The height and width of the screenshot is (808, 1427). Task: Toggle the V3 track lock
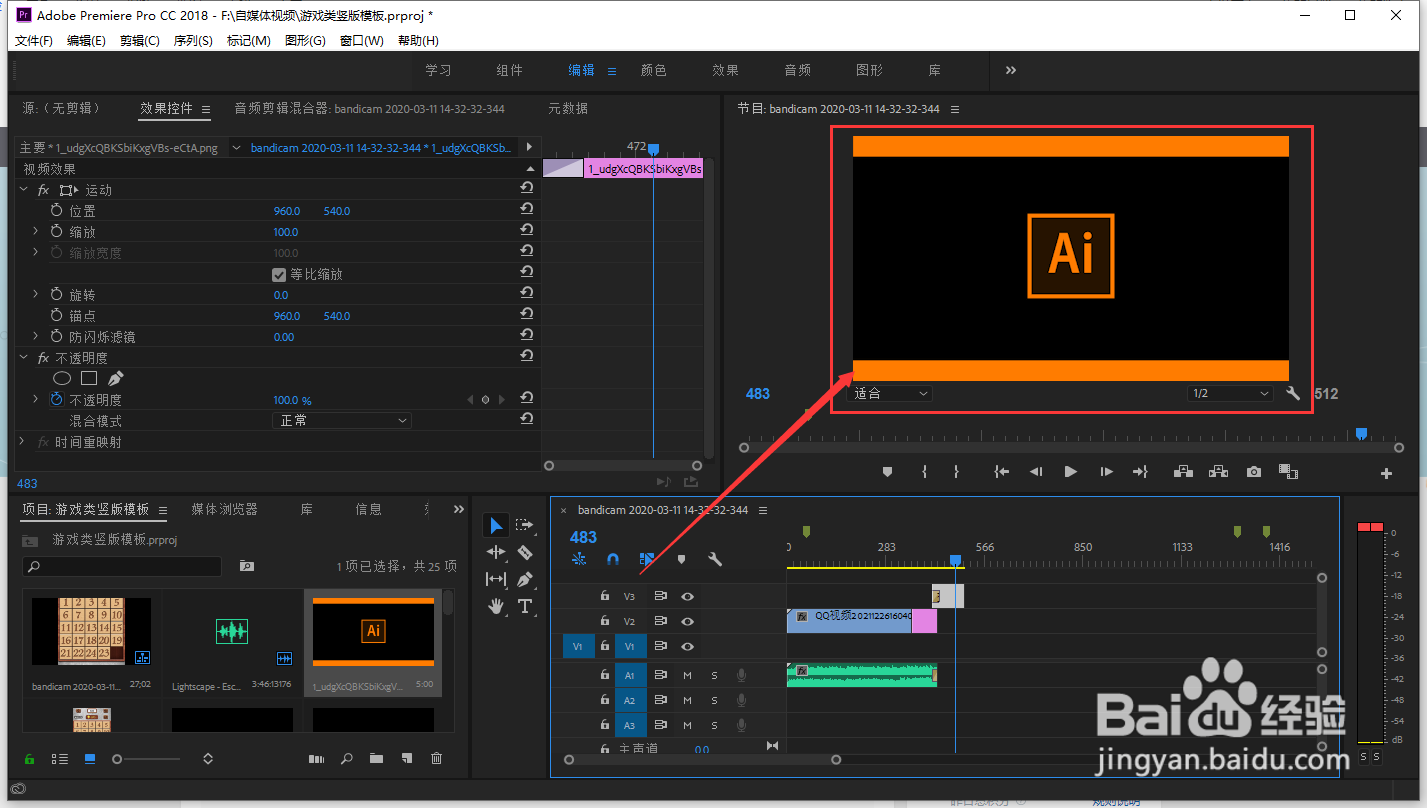(x=604, y=595)
